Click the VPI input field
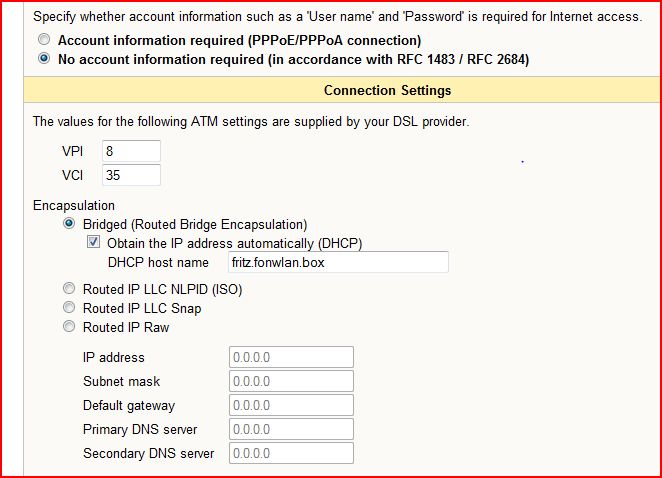662x478 pixels. 131,151
